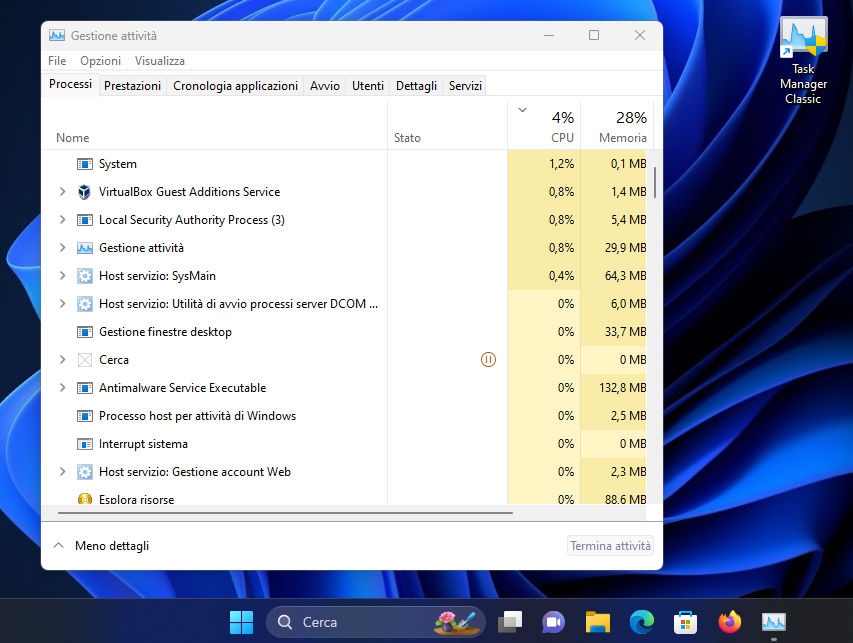Sort by the Nome column header
Viewport: 853px width, 643px height.
pyautogui.click(x=215, y=138)
